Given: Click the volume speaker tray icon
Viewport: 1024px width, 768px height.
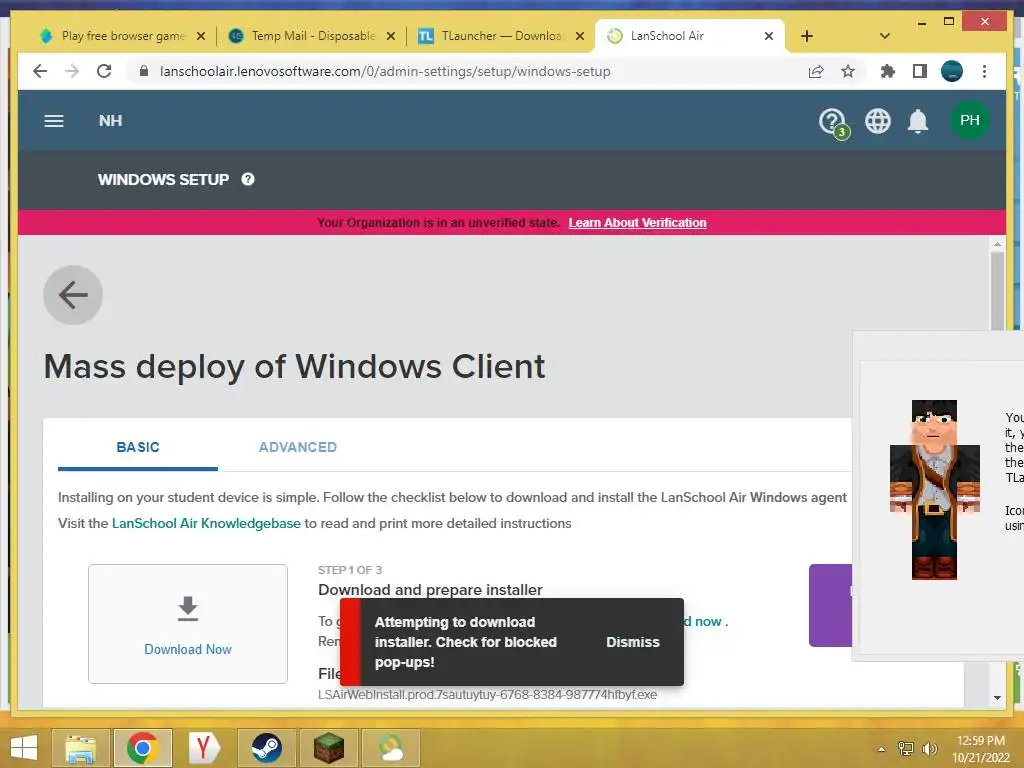Looking at the screenshot, I should [x=929, y=748].
